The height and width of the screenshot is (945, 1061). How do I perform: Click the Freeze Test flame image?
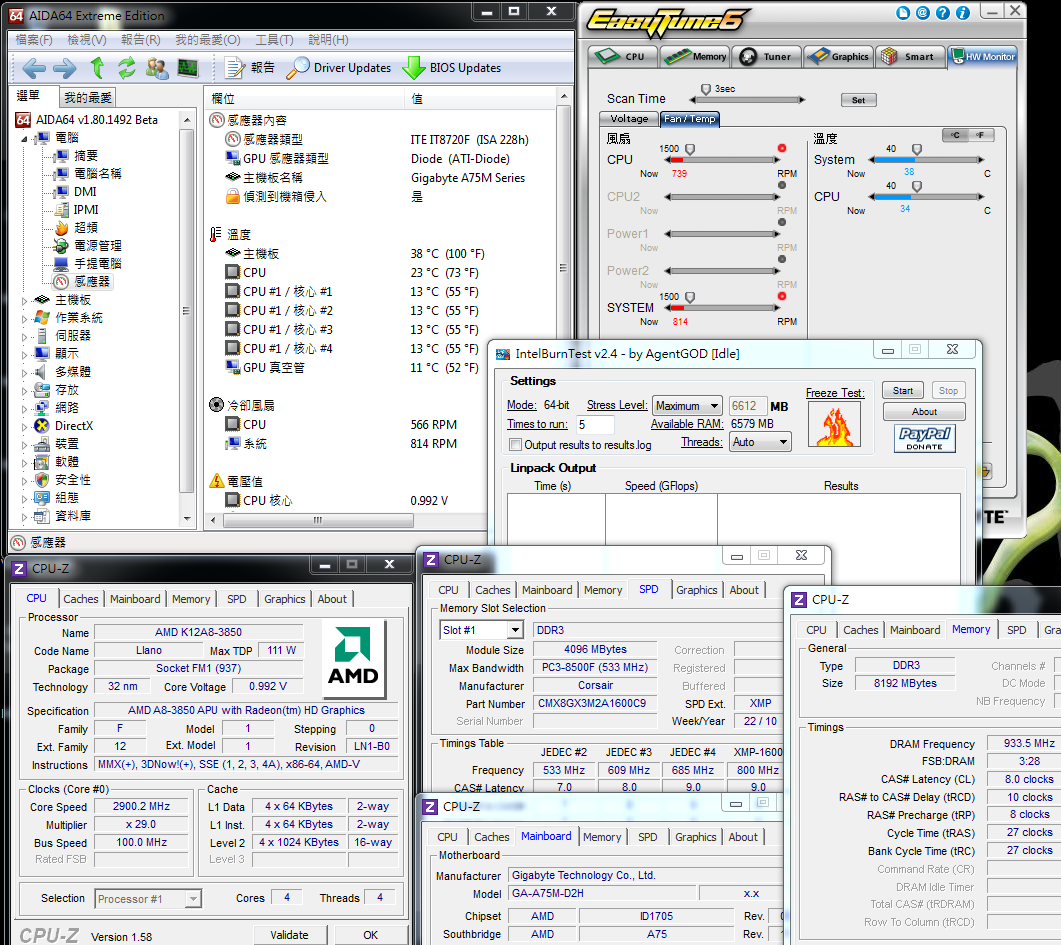[x=834, y=426]
